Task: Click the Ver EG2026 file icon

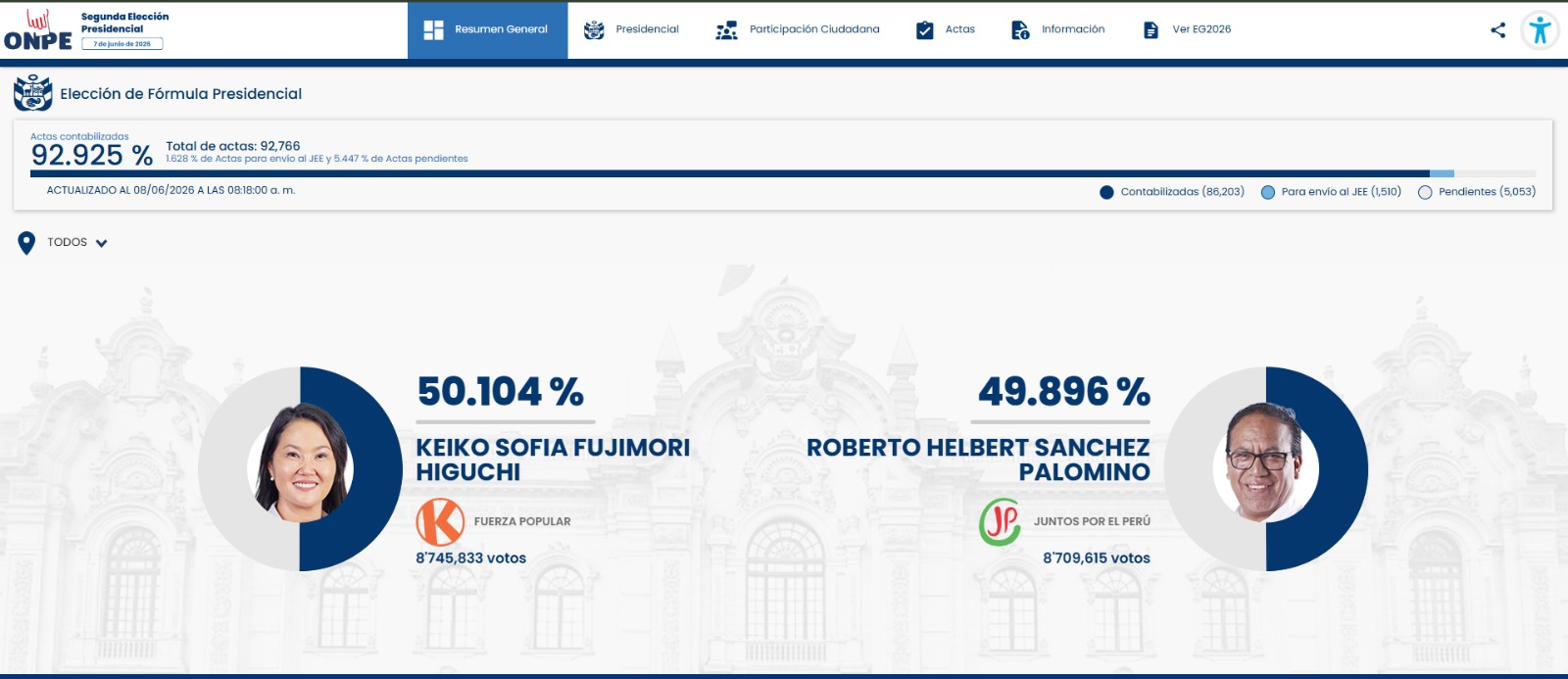Action: pos(1151,30)
